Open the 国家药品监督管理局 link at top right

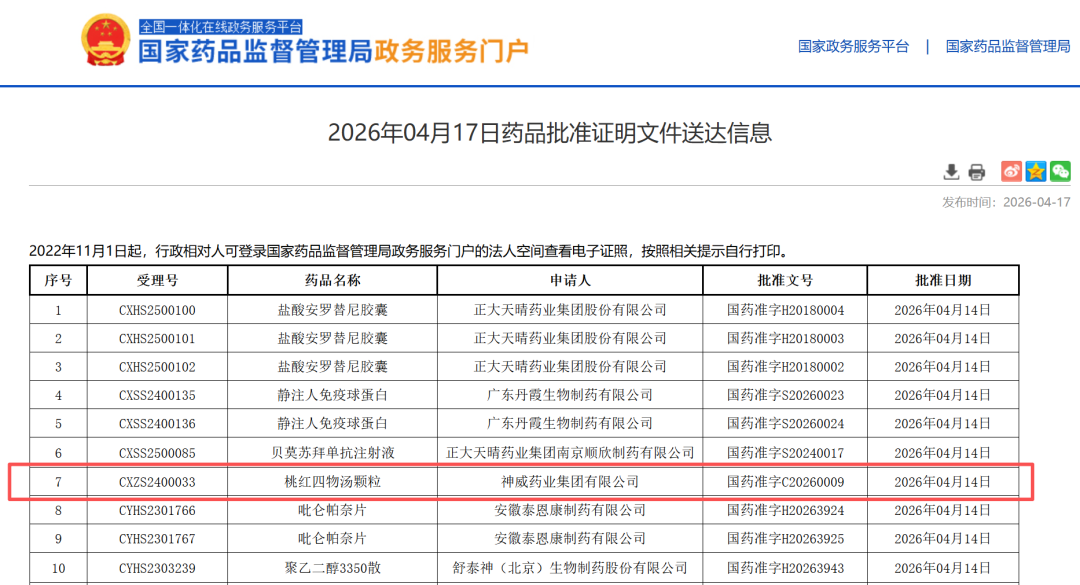tap(1007, 46)
